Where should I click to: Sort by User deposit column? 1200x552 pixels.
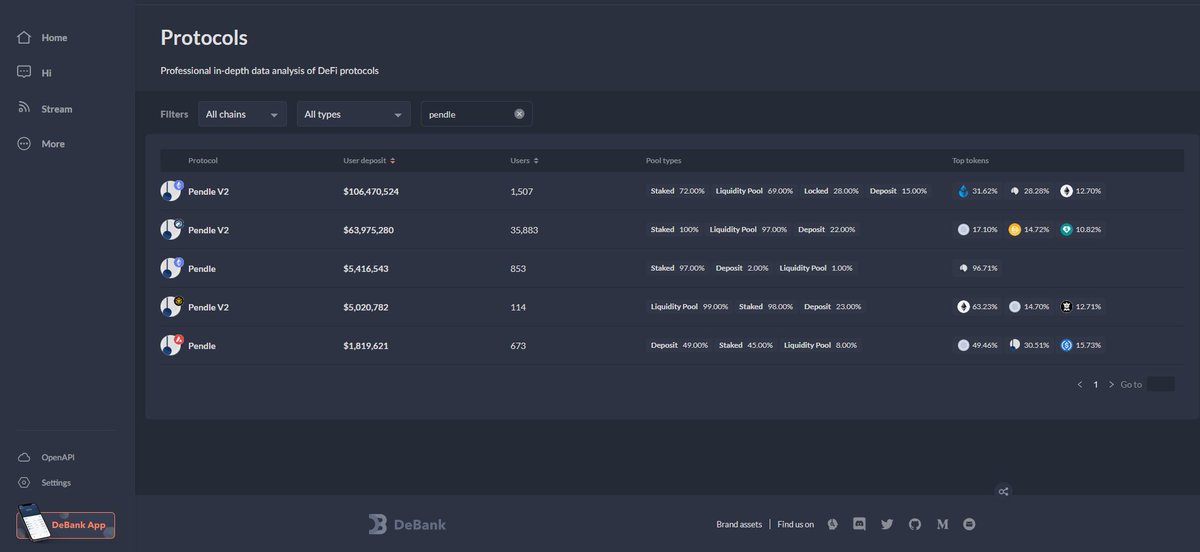click(369, 160)
